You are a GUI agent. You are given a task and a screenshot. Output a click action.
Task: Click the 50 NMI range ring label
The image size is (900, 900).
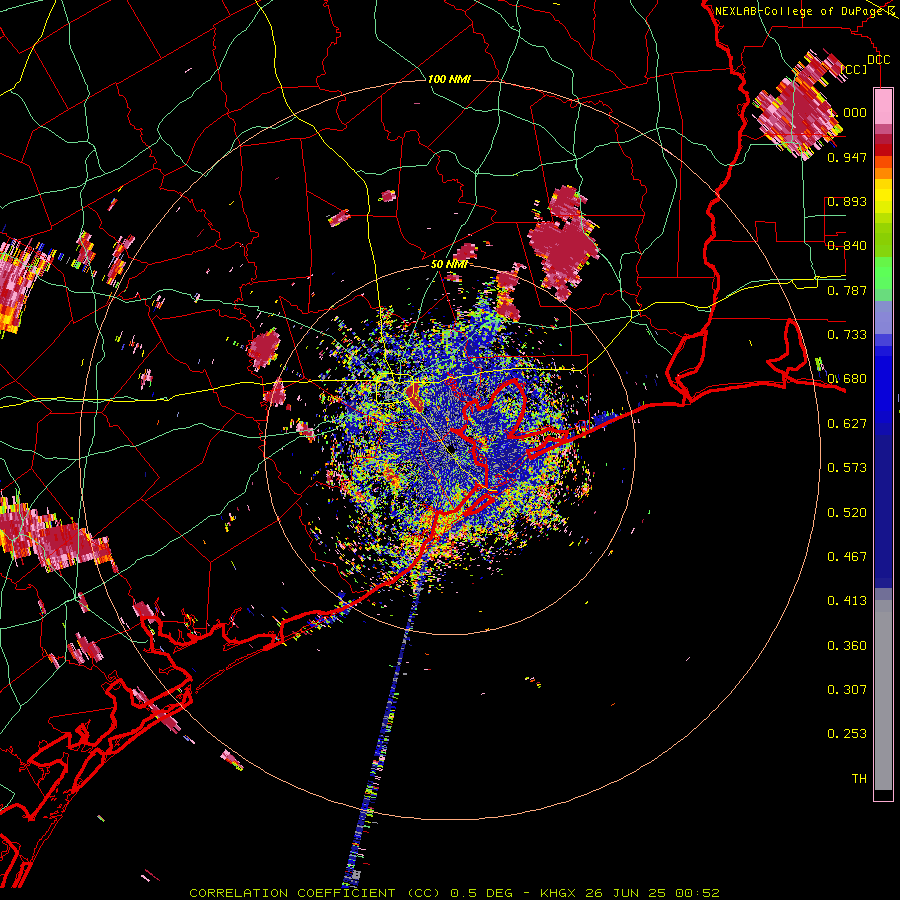pyautogui.click(x=449, y=265)
